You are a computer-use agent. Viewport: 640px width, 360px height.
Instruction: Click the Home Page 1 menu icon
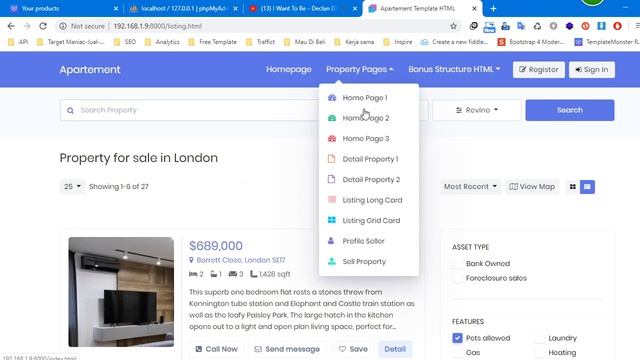(332, 98)
